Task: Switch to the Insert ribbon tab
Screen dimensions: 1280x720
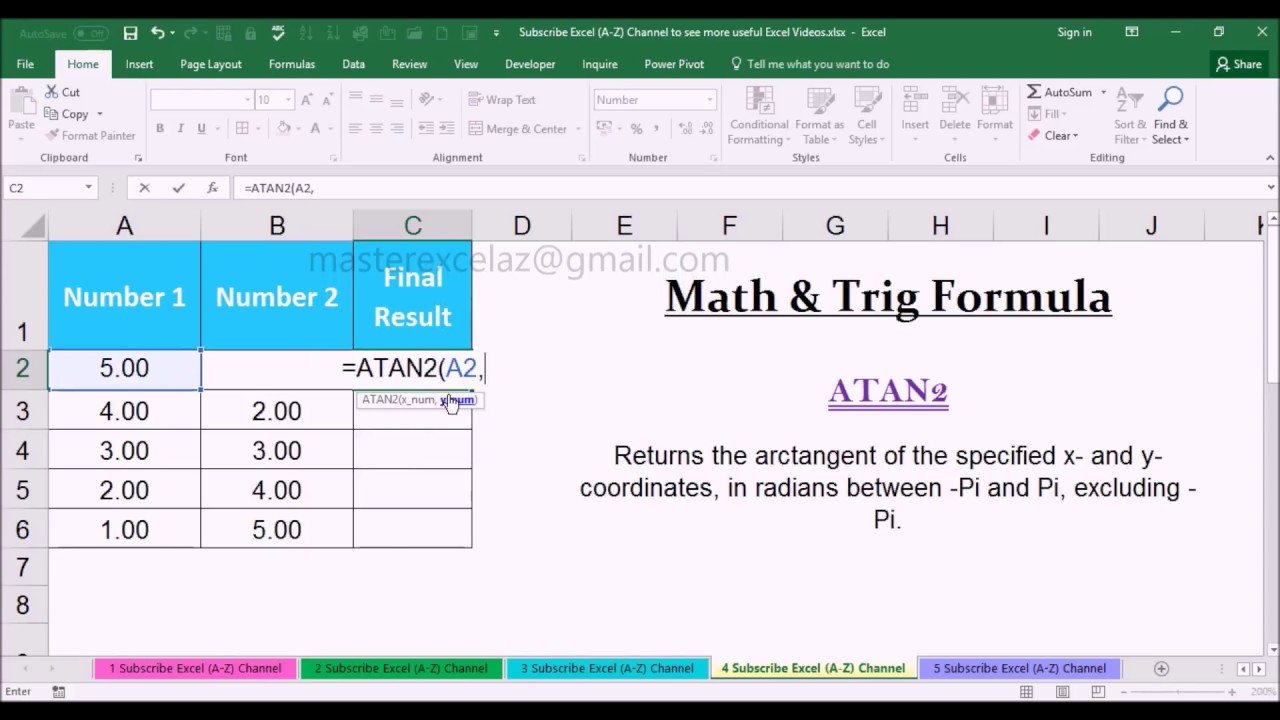Action: point(139,64)
